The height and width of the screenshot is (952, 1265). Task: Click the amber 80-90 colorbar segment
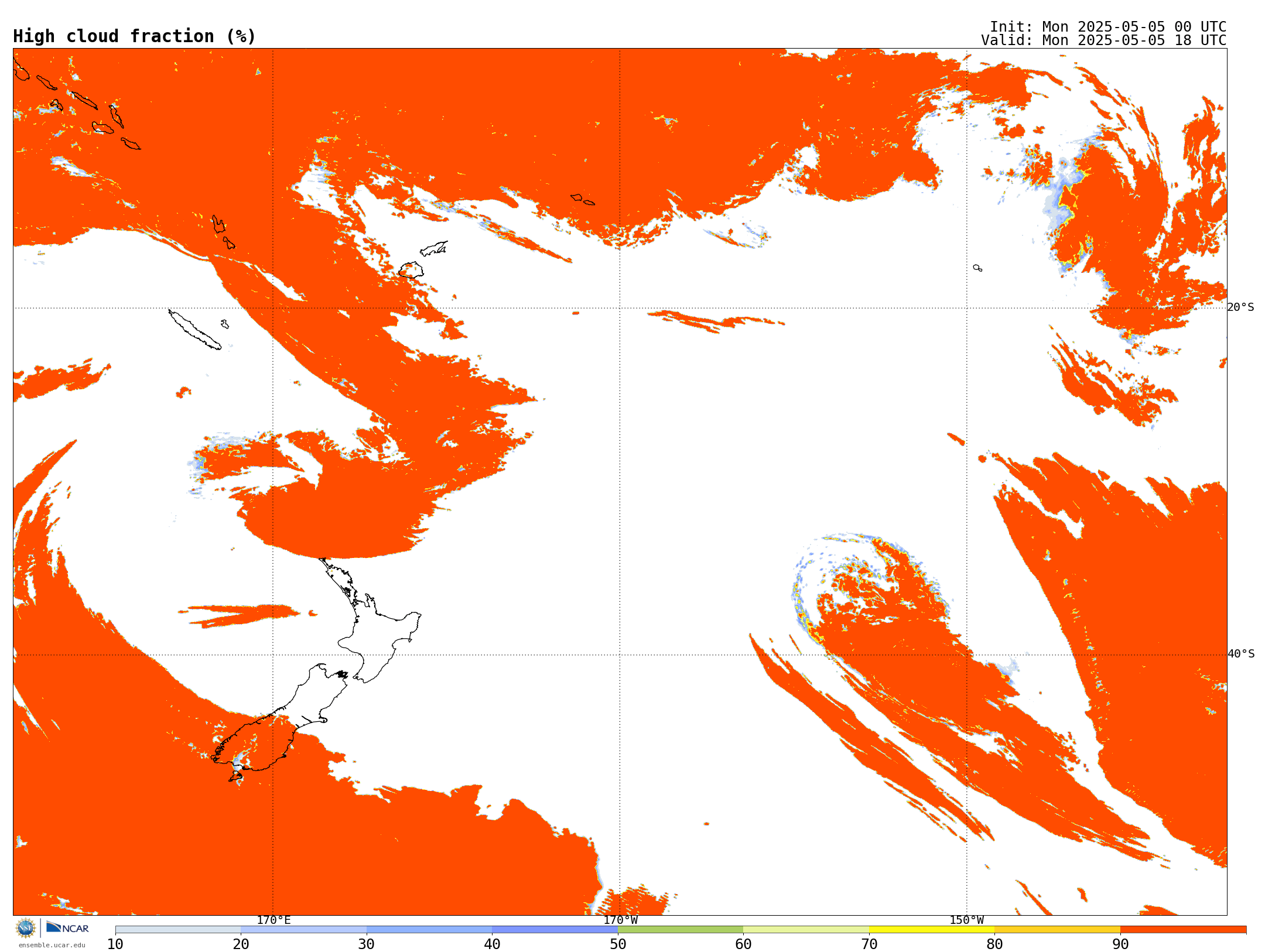pos(1058,929)
